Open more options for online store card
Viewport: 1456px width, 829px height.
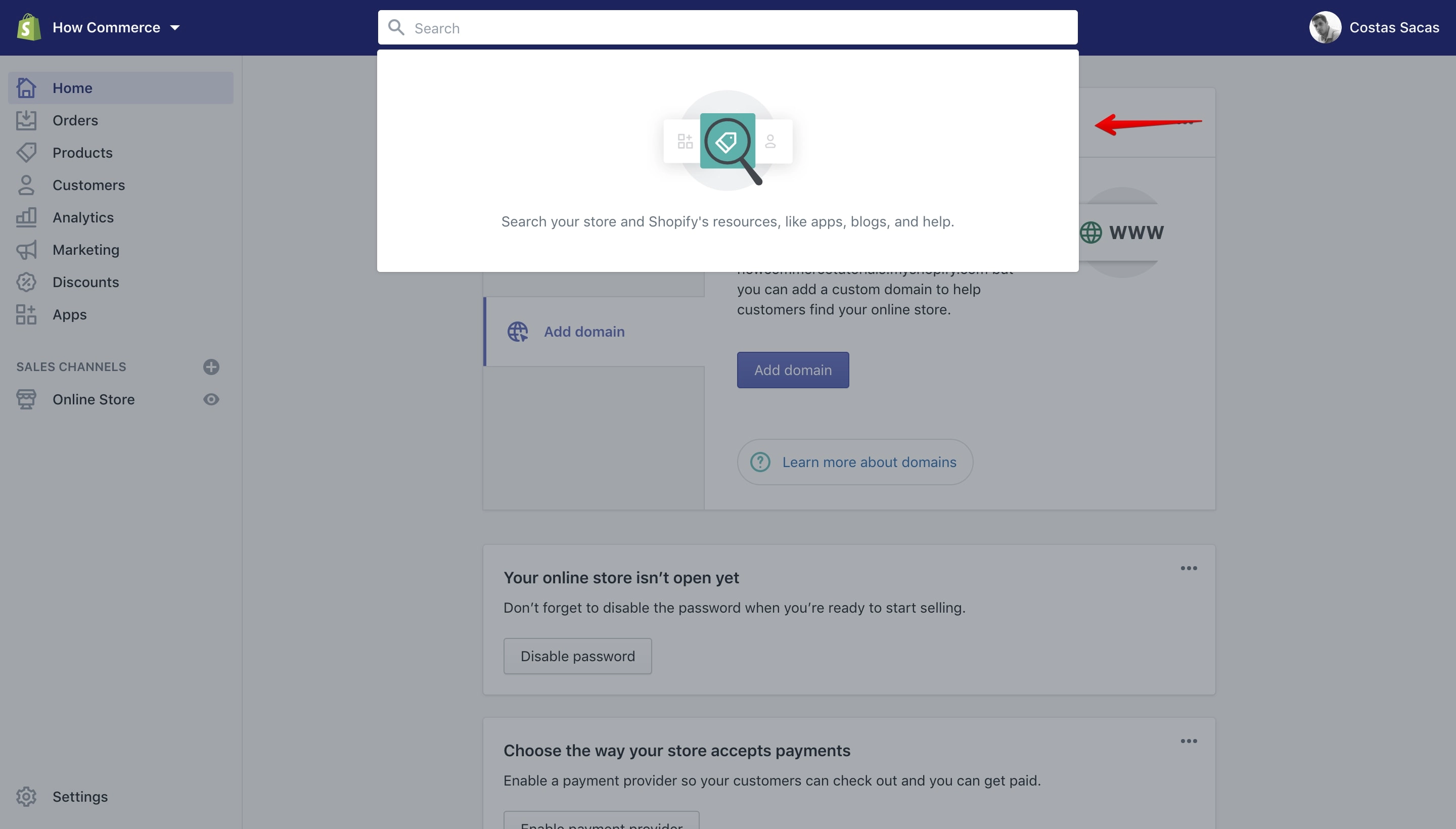click(x=1189, y=568)
